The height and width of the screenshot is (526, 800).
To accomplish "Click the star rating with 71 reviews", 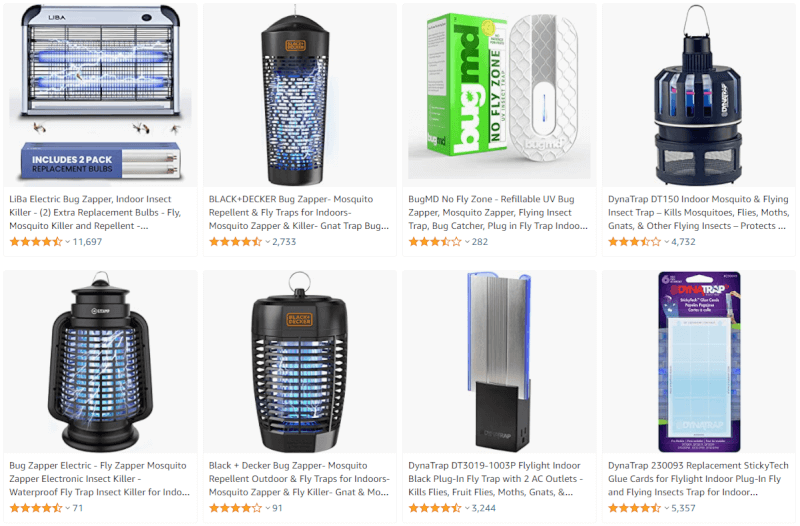I will [36, 508].
